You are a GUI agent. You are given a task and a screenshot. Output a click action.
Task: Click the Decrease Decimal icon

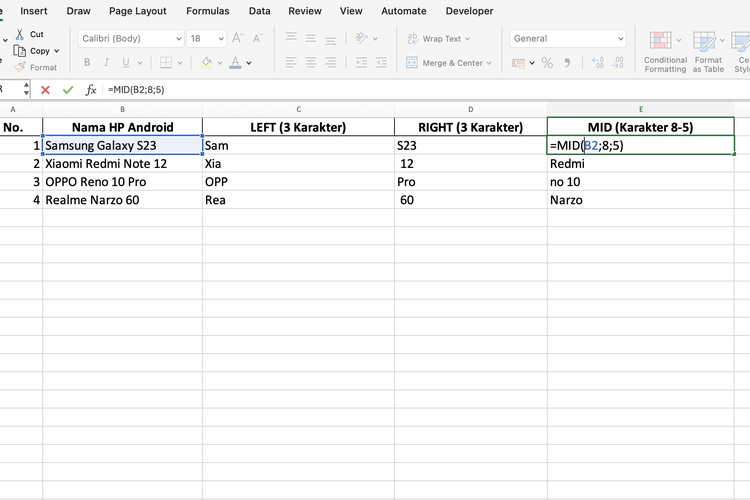[618, 63]
